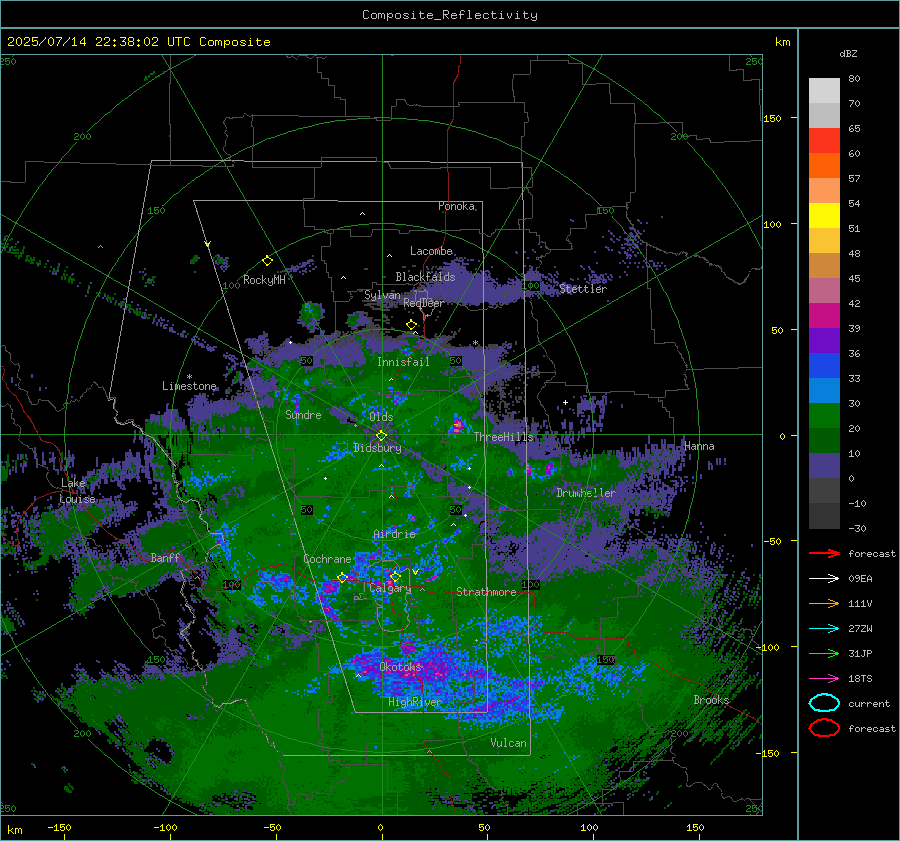
Task: Click the RedDeer city label
Action: tap(424, 303)
